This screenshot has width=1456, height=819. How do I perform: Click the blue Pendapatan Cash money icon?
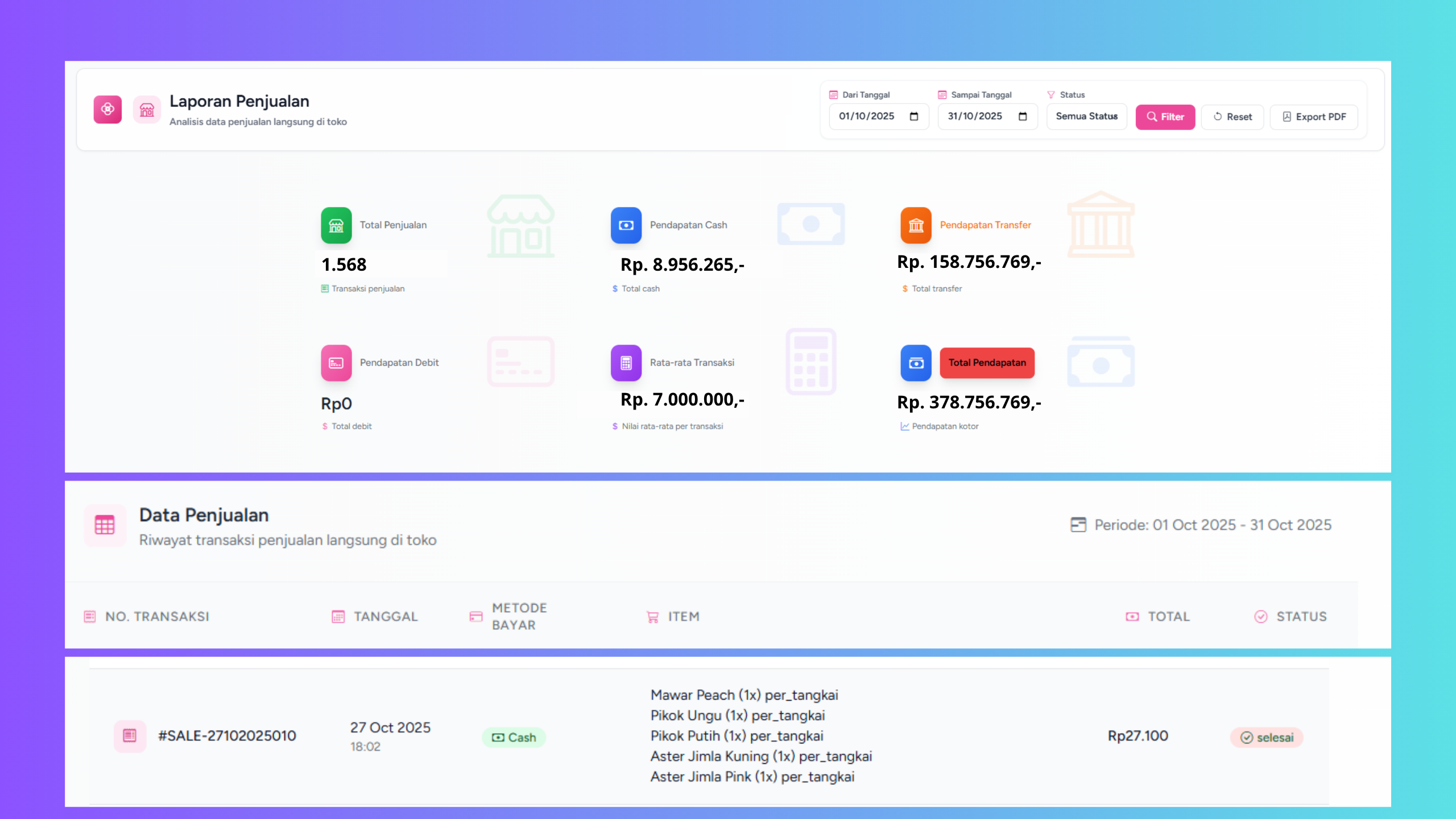626,225
